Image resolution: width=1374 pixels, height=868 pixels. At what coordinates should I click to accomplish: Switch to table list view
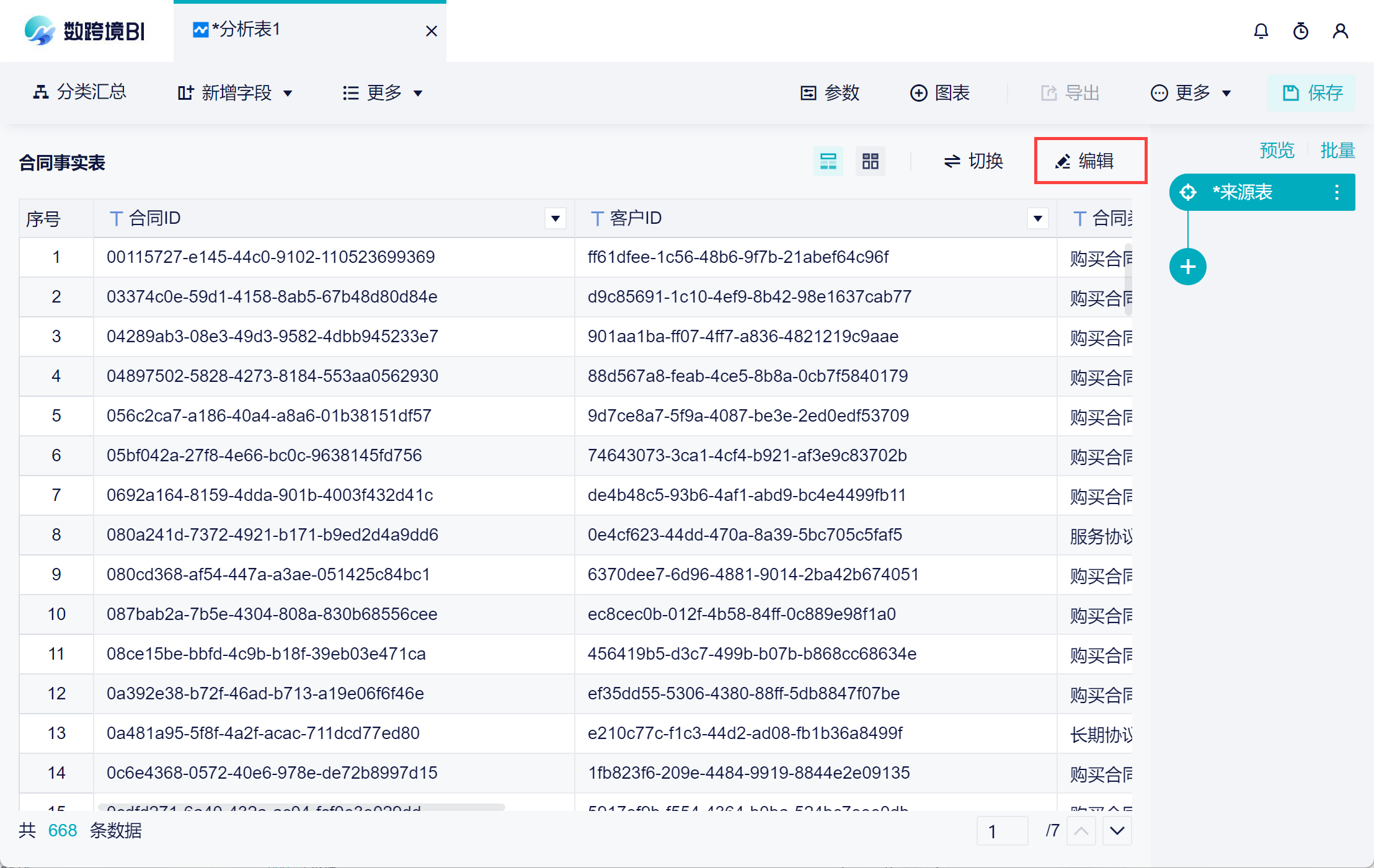(828, 162)
